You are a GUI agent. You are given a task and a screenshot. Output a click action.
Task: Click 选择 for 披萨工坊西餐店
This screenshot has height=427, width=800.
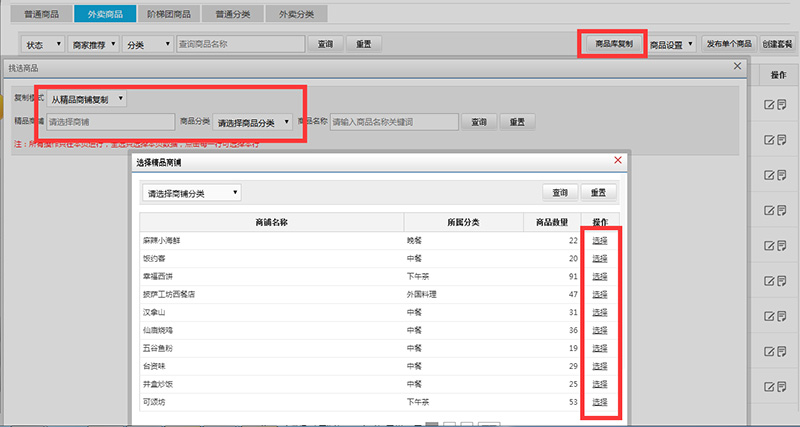point(600,294)
